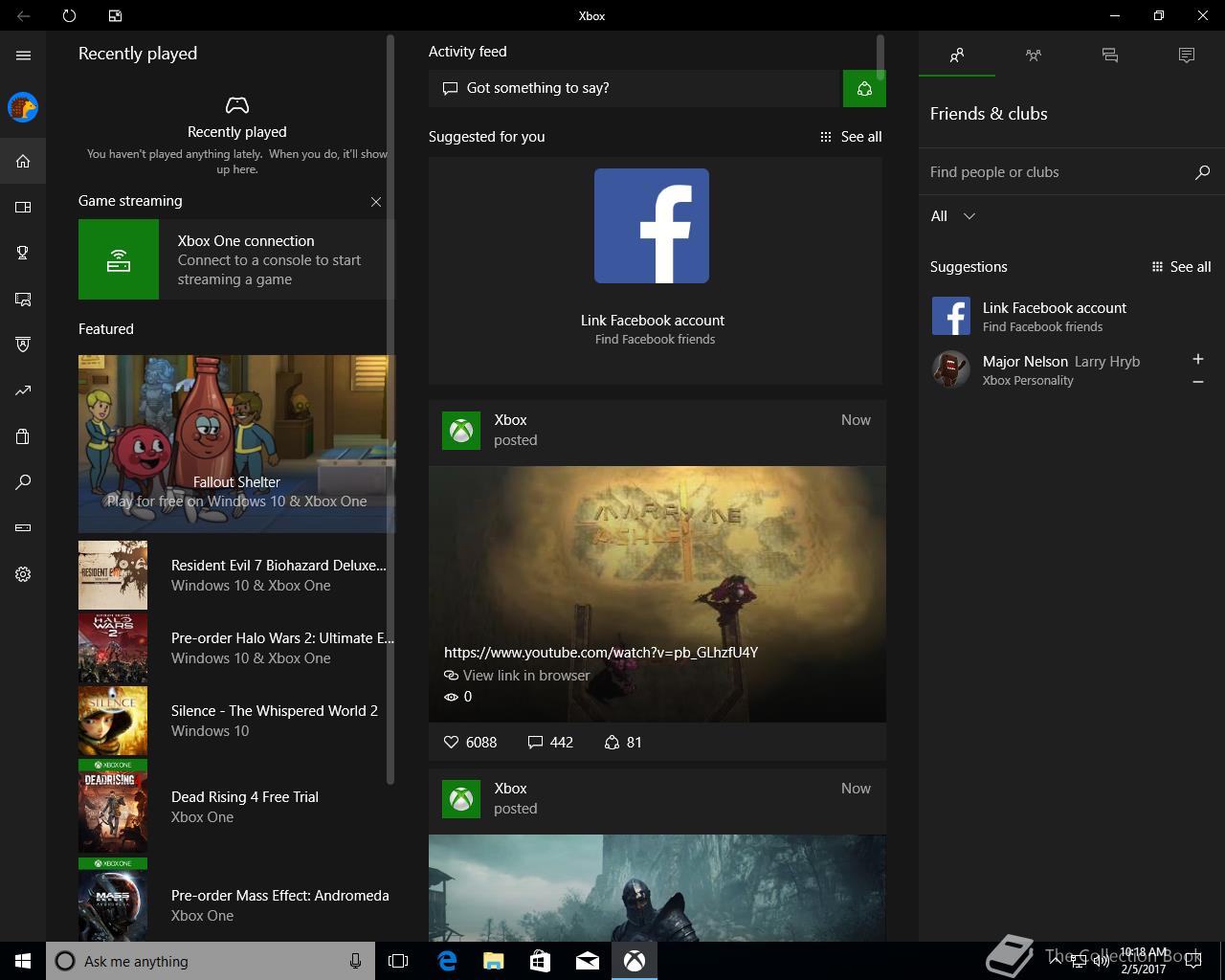
Task: Click the large Facebook logo card
Action: [652, 226]
